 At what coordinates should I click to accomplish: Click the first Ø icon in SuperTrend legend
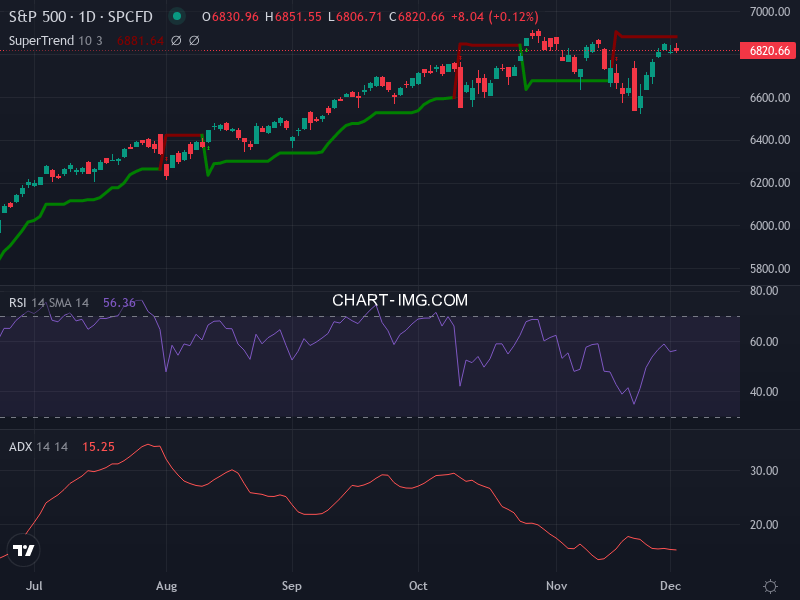pyautogui.click(x=176, y=41)
